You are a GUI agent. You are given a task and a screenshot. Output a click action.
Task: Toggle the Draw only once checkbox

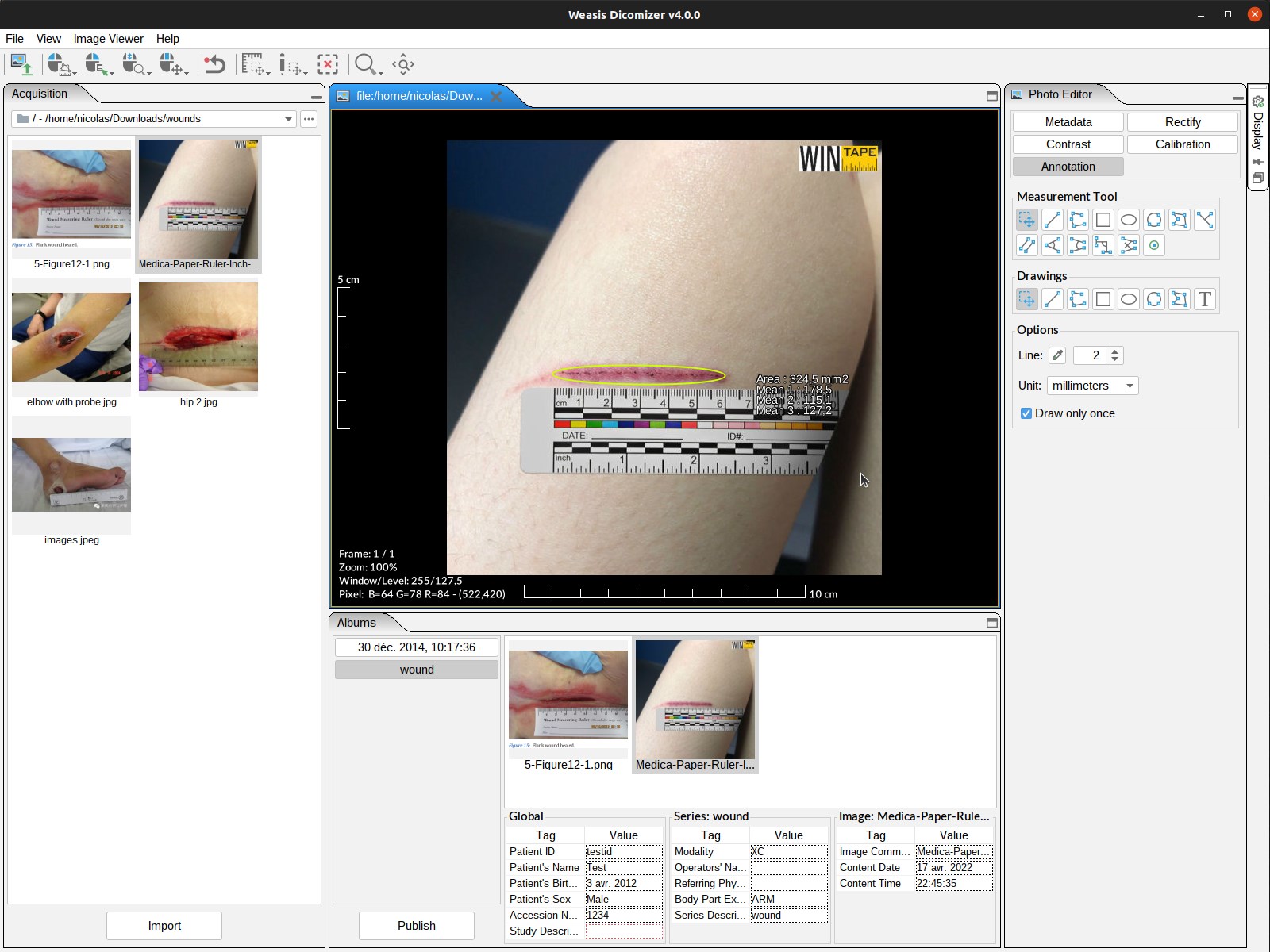pyautogui.click(x=1026, y=413)
